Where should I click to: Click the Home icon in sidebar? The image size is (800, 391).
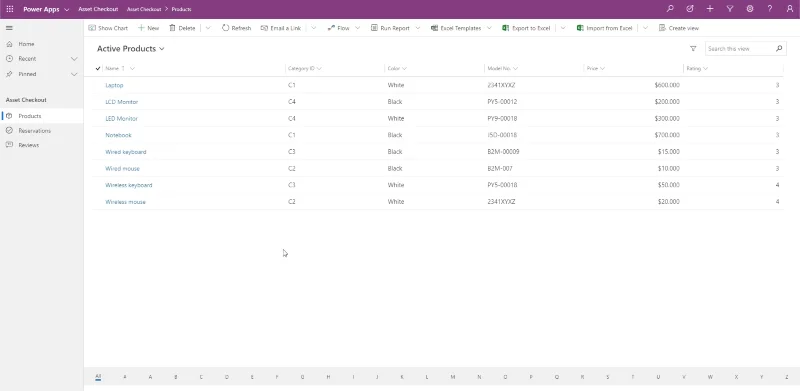coord(9,44)
